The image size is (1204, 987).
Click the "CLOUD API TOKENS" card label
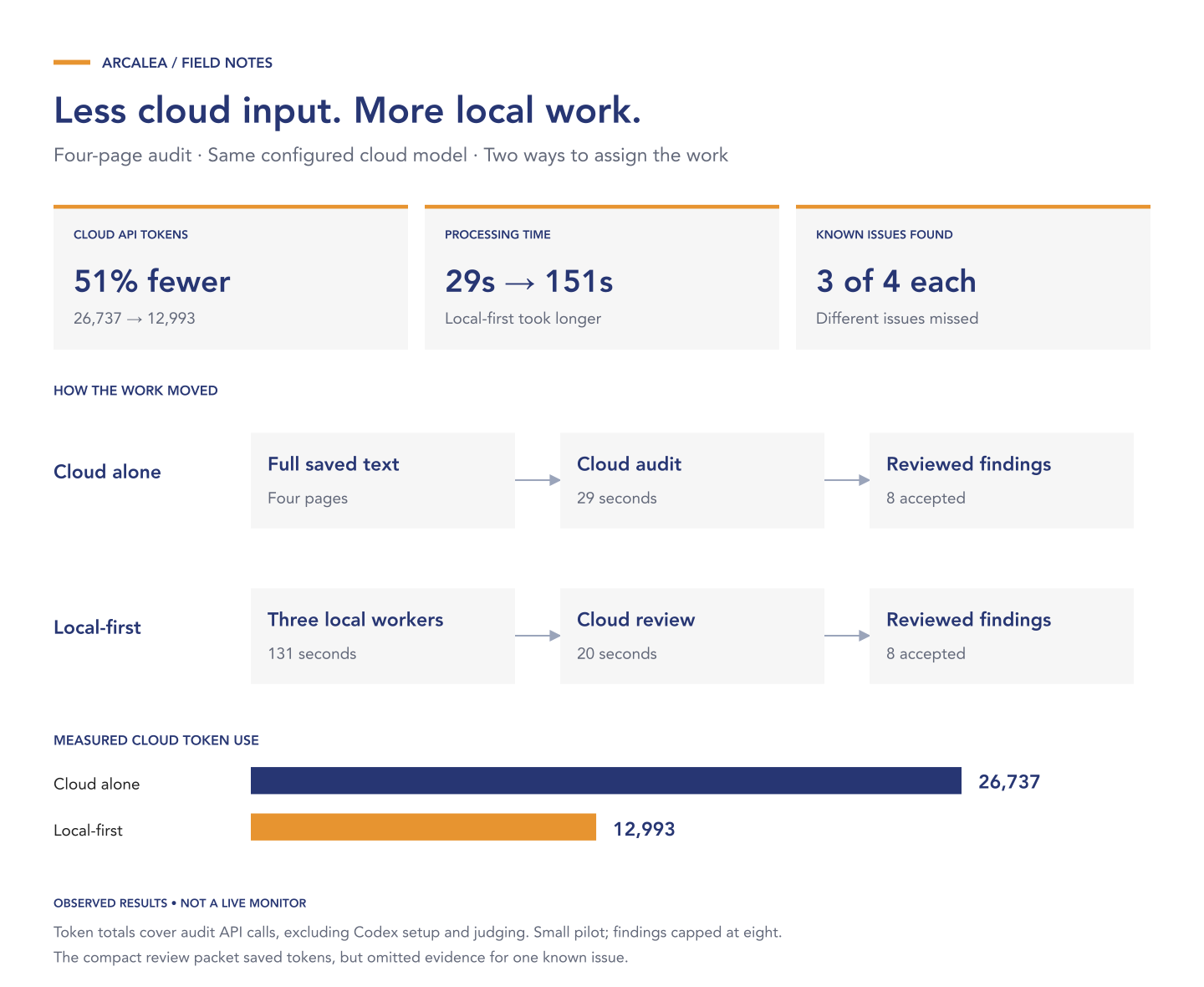coord(130,235)
